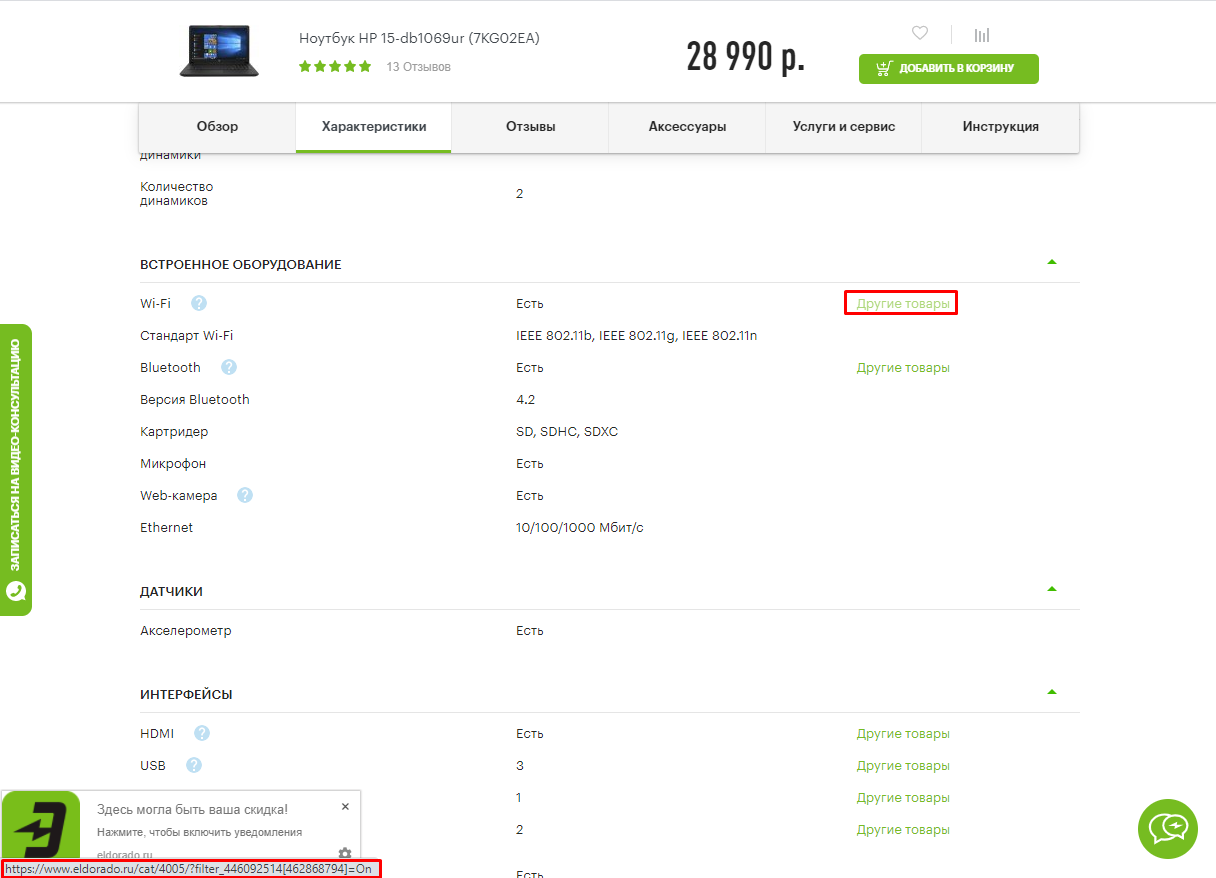Open Другие товары link in the HDMI row
1216x878 pixels.
pos(903,733)
